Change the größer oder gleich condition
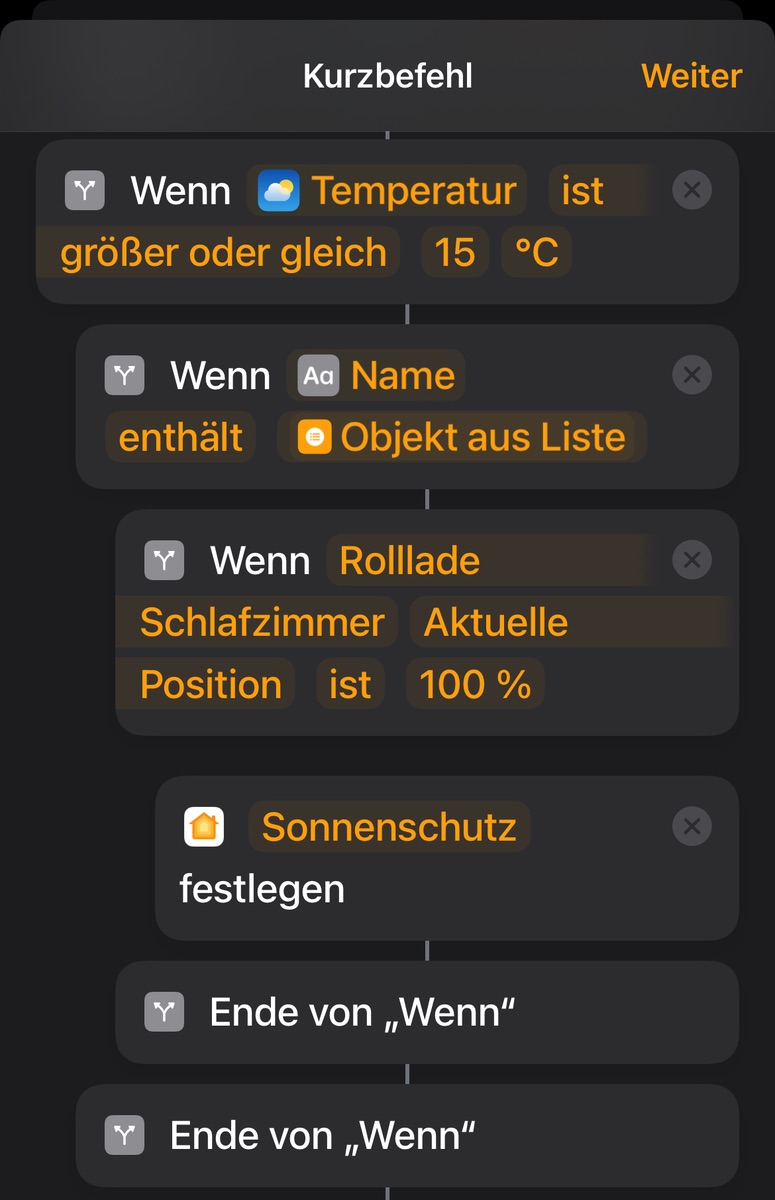The width and height of the screenshot is (775, 1200). click(223, 252)
